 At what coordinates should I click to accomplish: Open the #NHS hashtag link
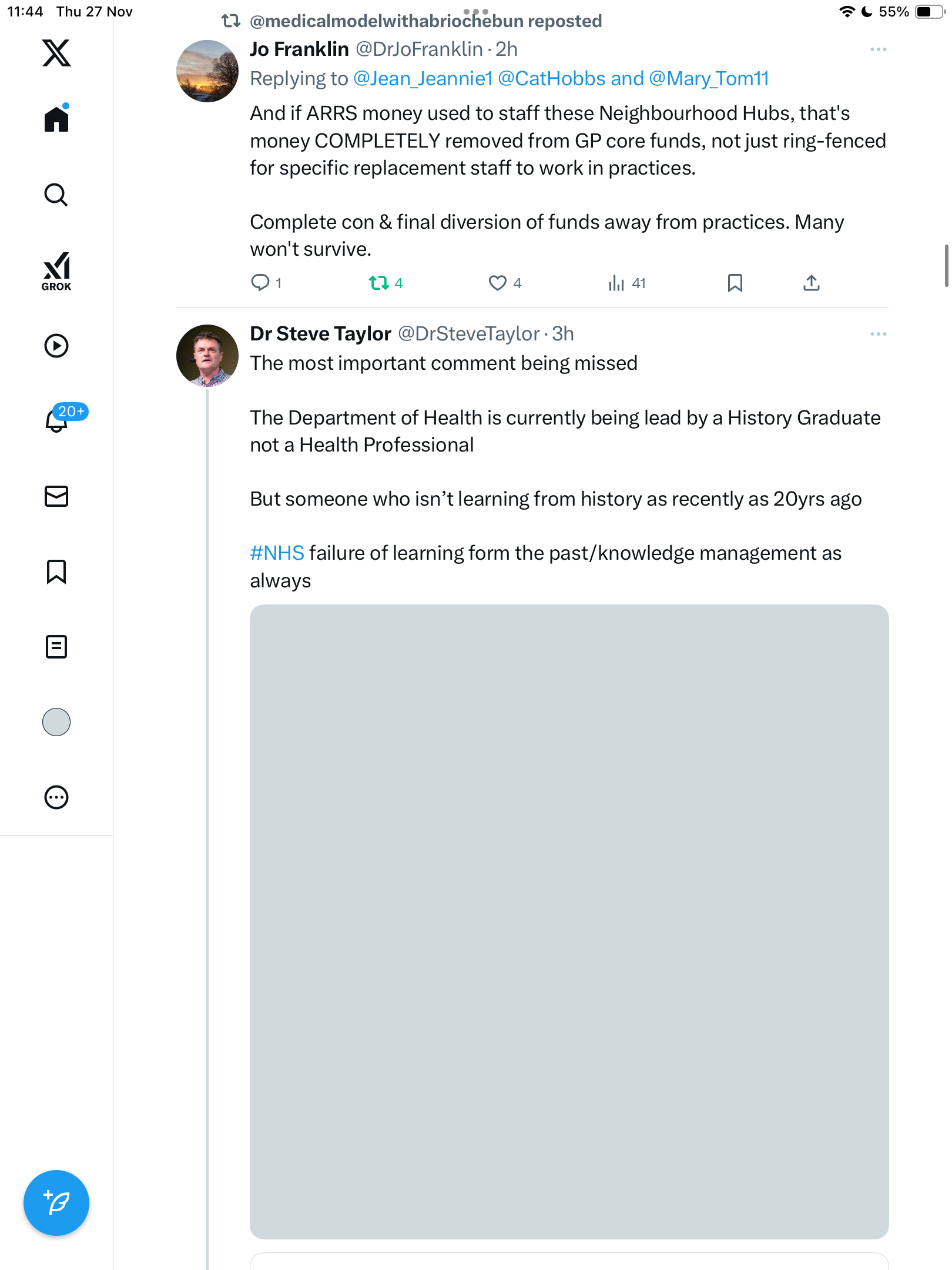point(277,553)
